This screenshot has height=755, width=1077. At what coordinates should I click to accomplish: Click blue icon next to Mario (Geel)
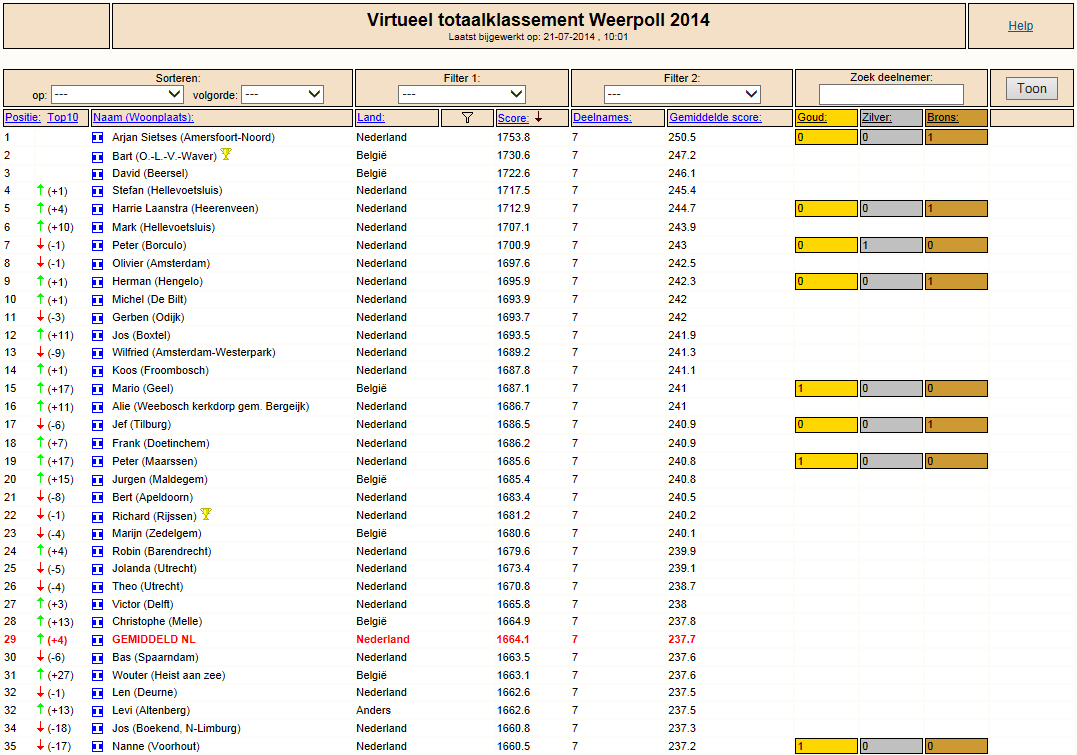click(98, 389)
